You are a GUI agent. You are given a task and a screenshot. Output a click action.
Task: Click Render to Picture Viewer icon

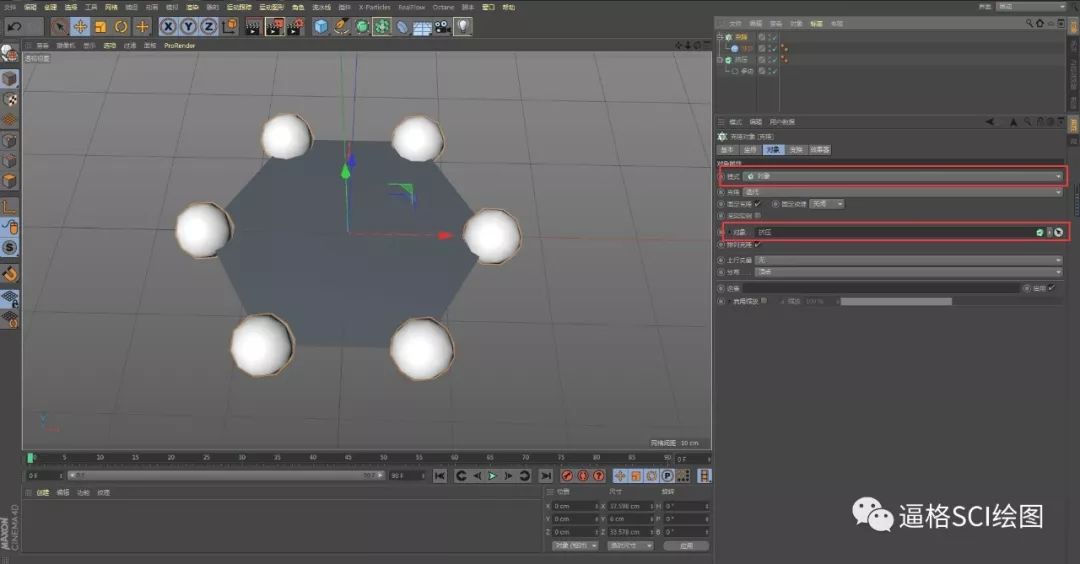pyautogui.click(x=275, y=27)
